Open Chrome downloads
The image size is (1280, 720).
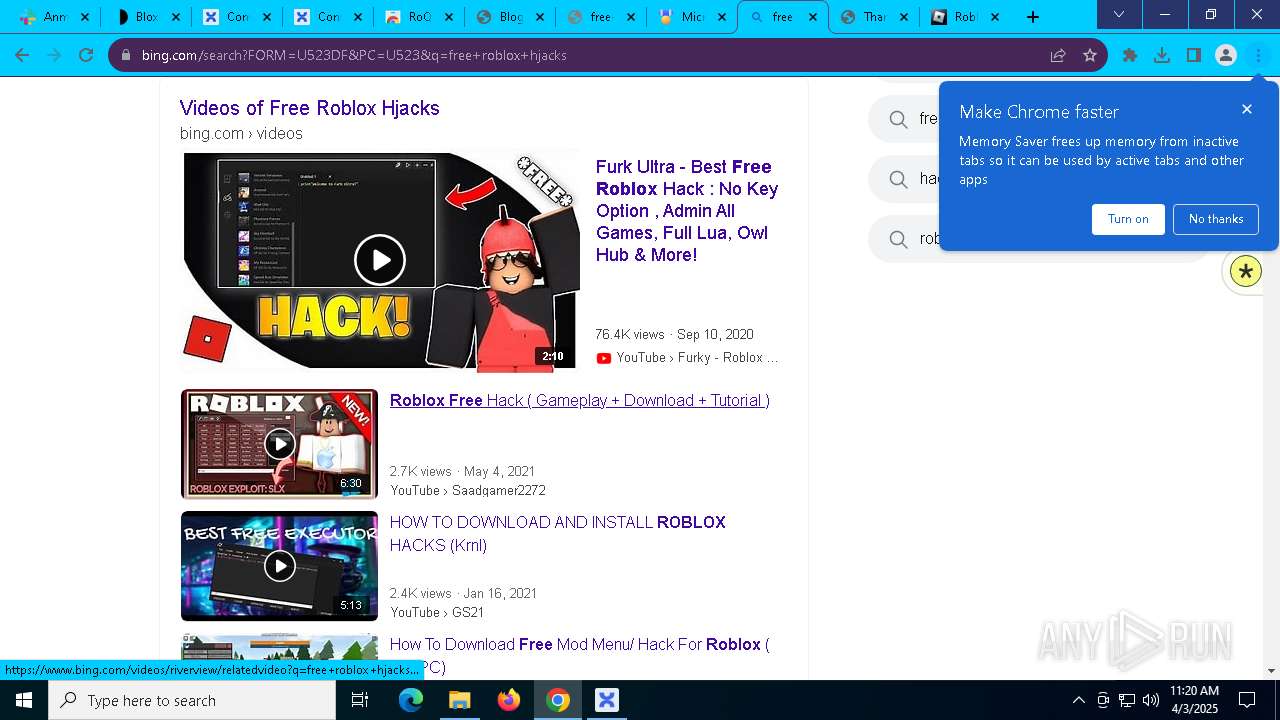click(1162, 55)
